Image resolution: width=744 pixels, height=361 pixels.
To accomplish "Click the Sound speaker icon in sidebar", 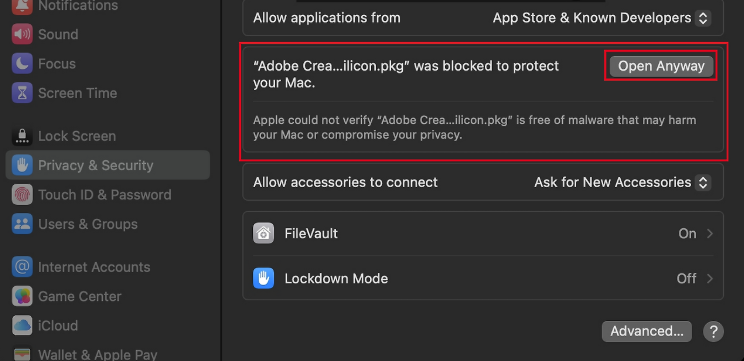I will [22, 34].
